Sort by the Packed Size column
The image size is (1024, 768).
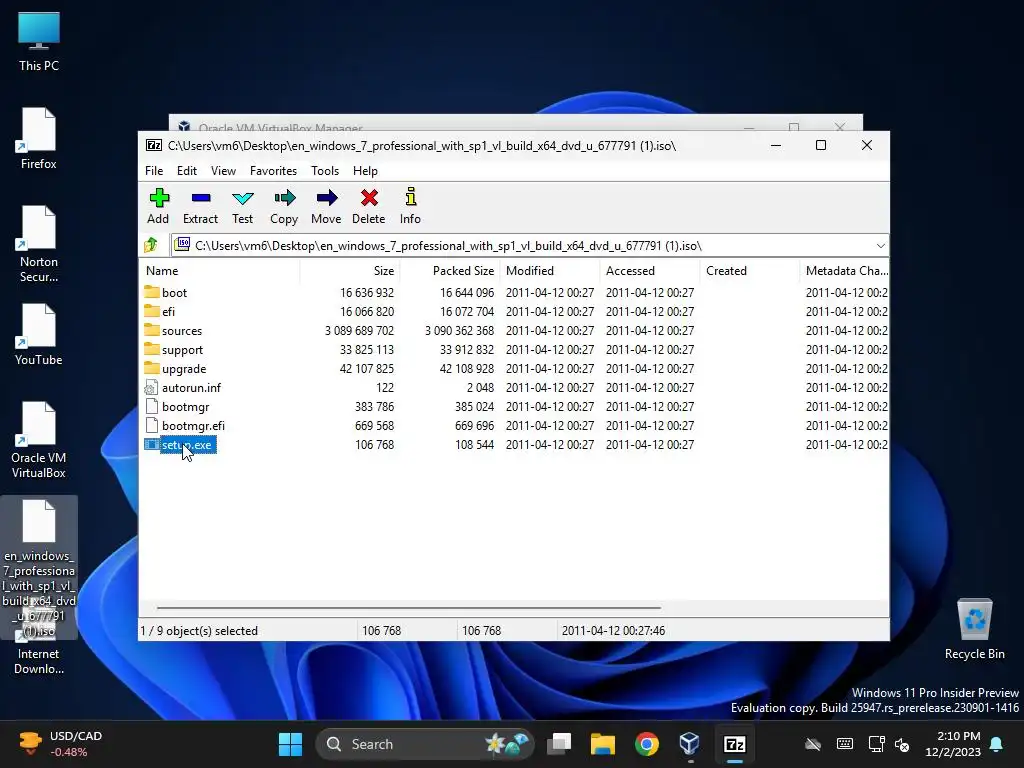point(450,270)
